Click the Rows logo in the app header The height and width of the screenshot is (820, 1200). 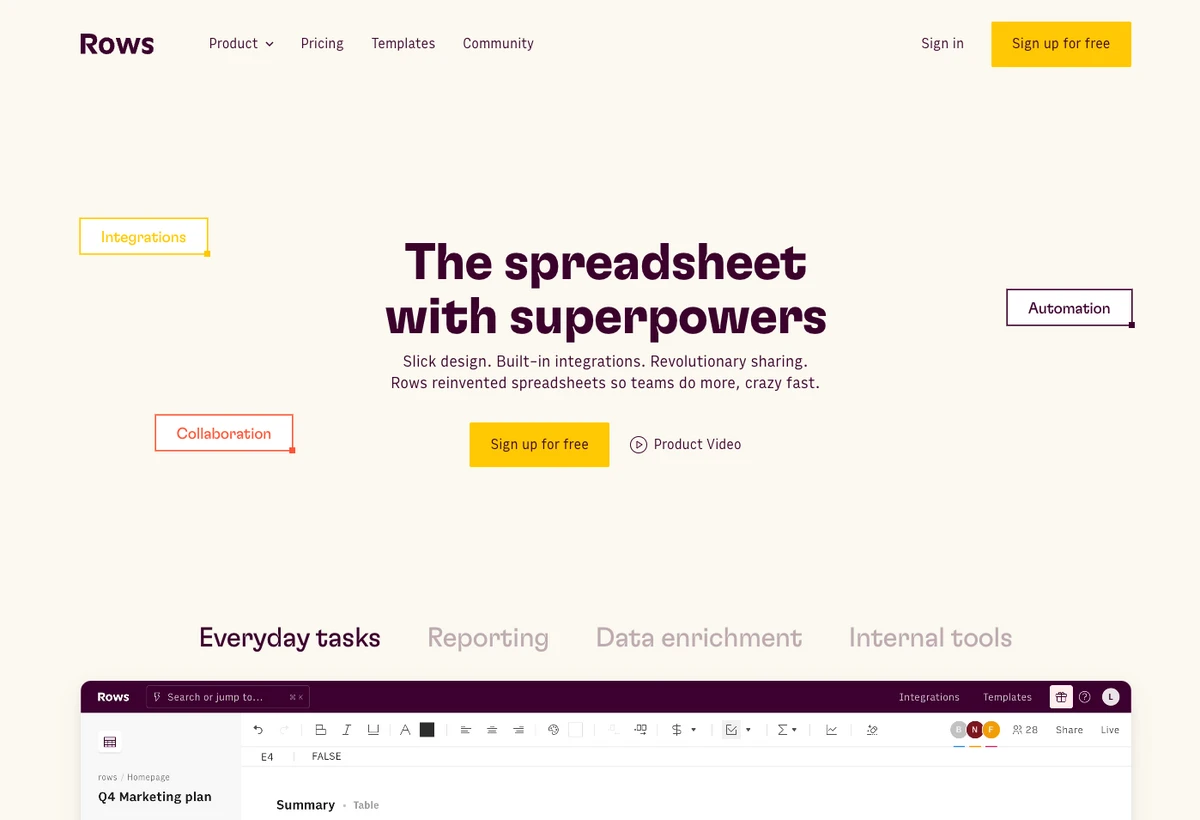pyautogui.click(x=113, y=697)
